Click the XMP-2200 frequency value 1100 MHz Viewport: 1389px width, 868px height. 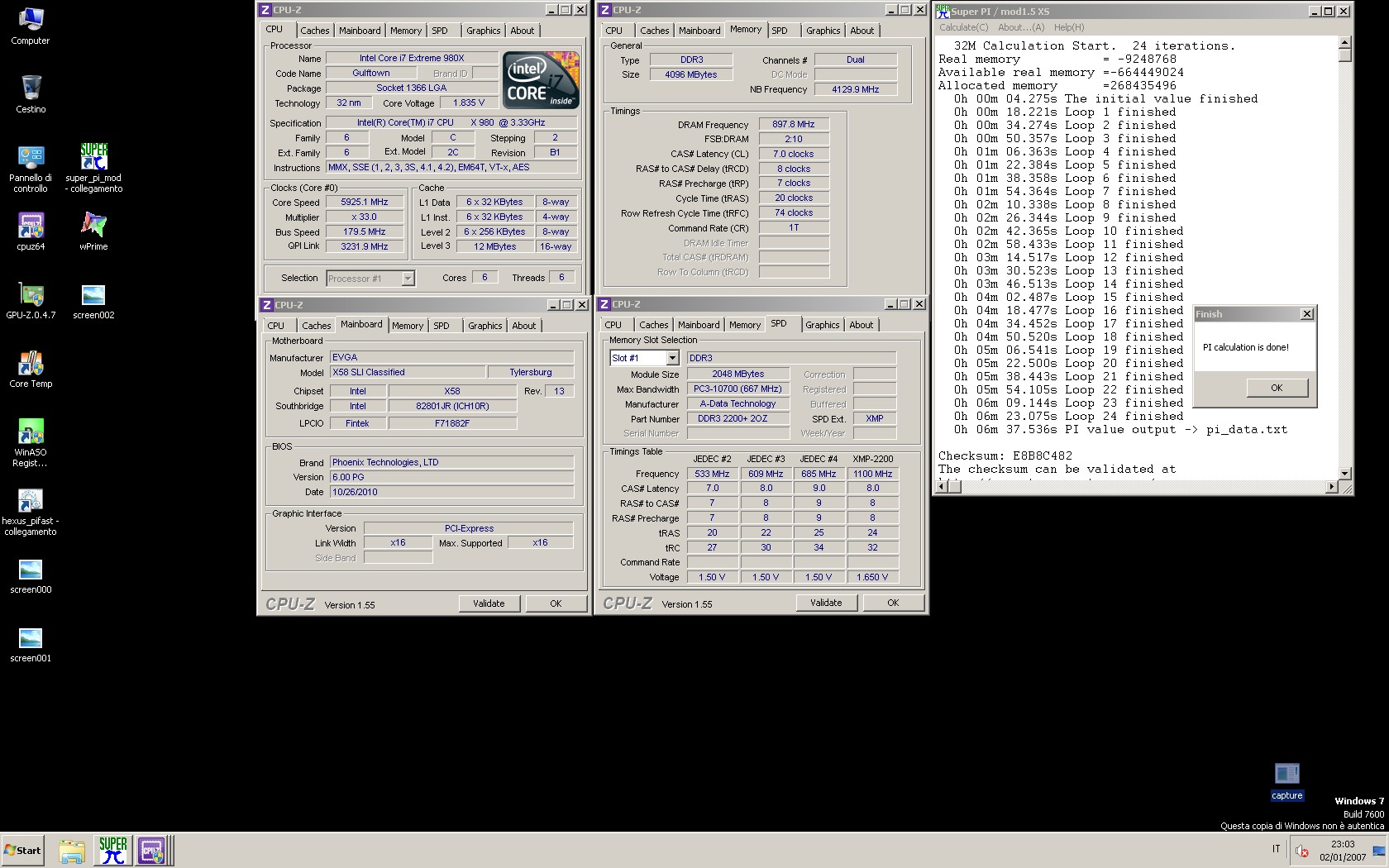(x=873, y=474)
